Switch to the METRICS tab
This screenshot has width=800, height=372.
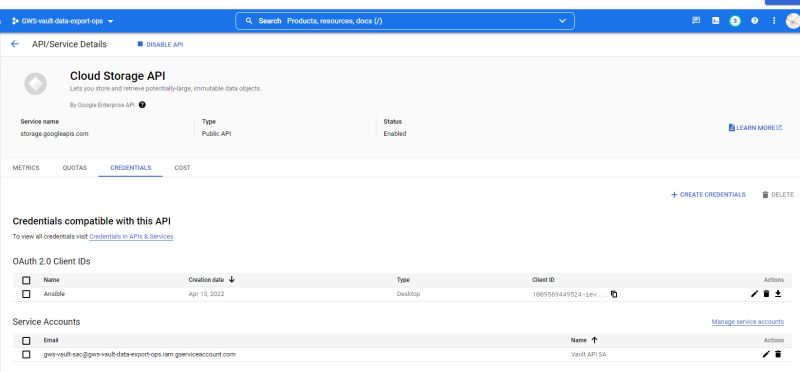26,168
